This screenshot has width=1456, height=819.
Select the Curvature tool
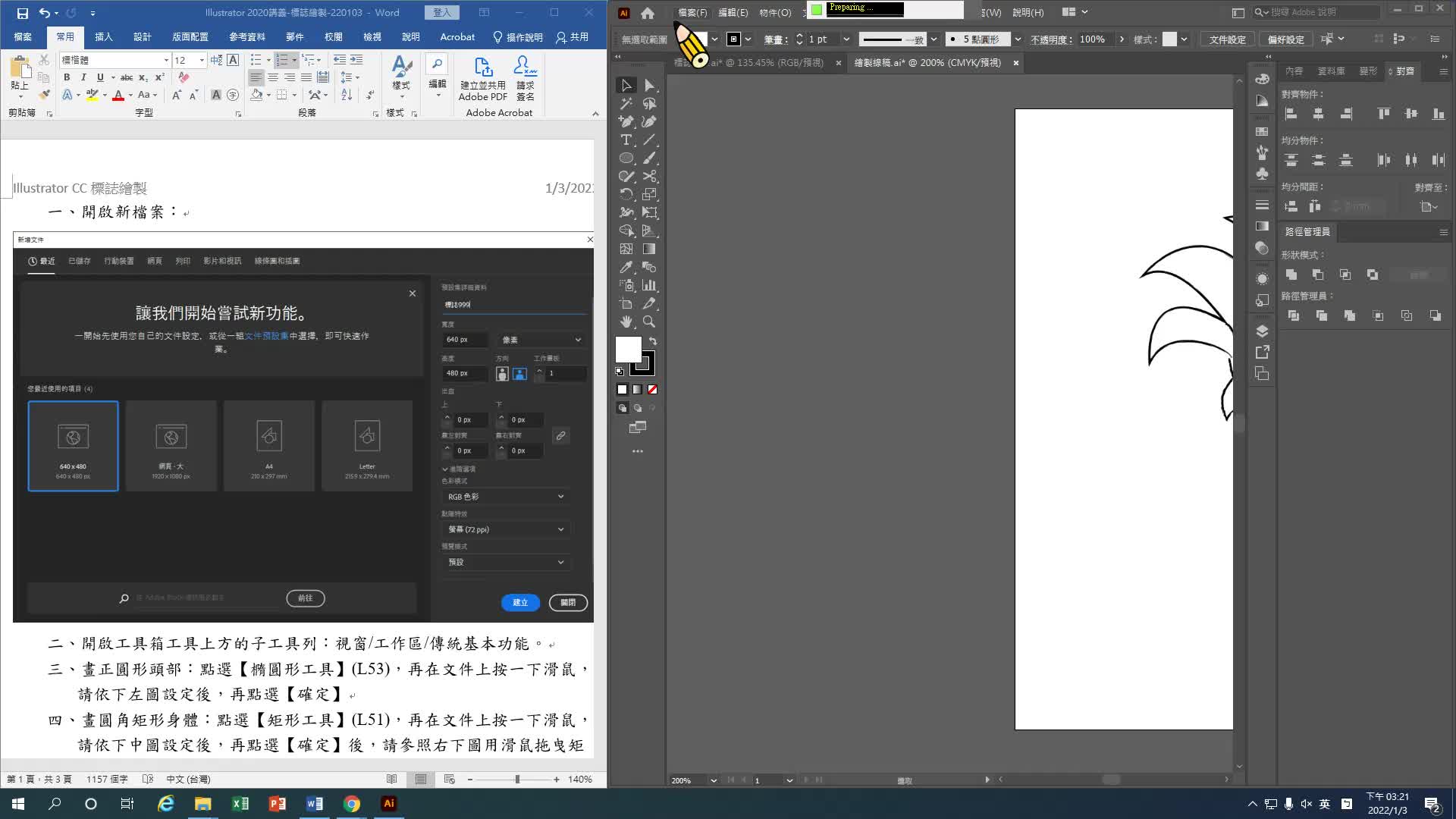[649, 121]
